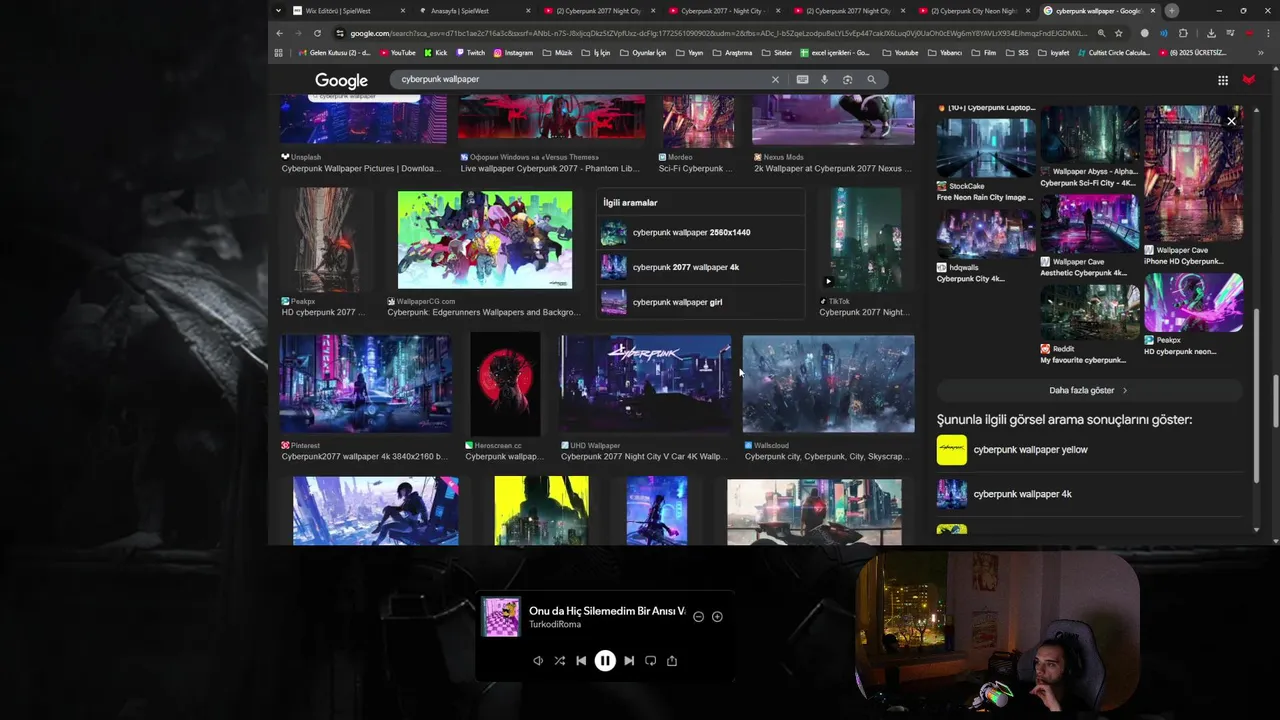Image resolution: width=1280 pixels, height=720 pixels.
Task: Start voice search with microphone icon
Action: [x=824, y=79]
